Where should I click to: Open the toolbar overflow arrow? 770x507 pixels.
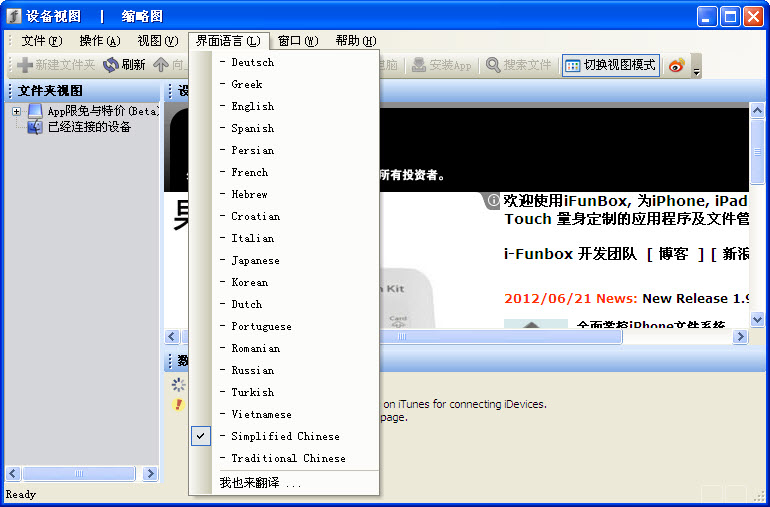tap(696, 66)
